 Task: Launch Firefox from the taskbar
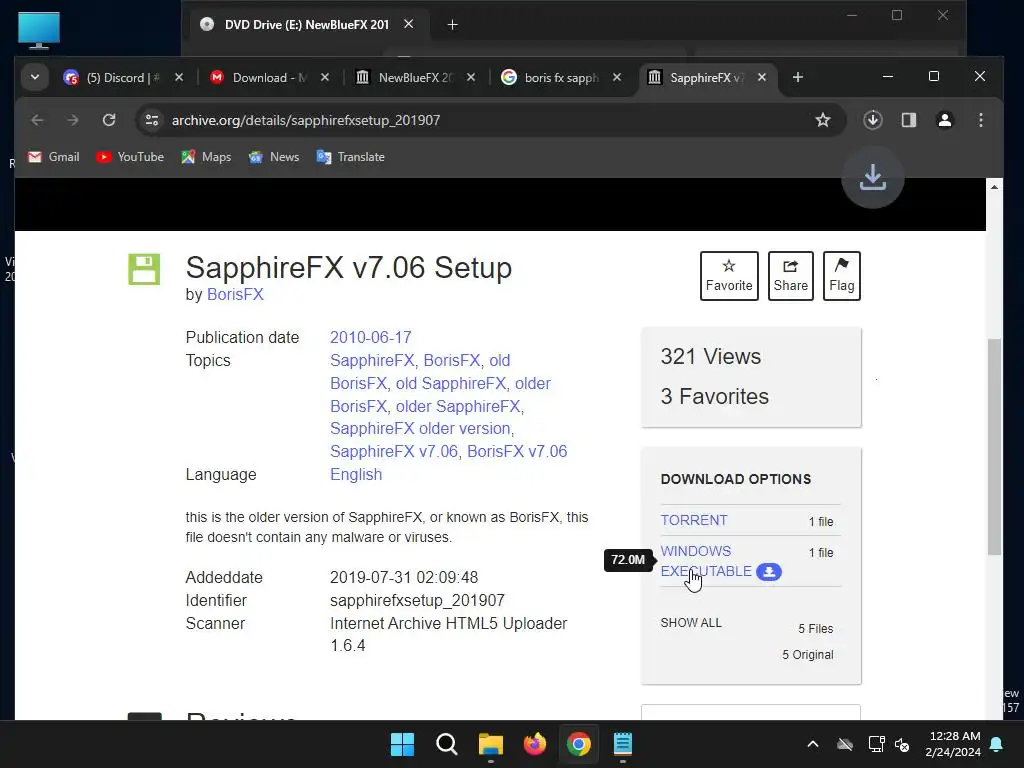click(535, 744)
